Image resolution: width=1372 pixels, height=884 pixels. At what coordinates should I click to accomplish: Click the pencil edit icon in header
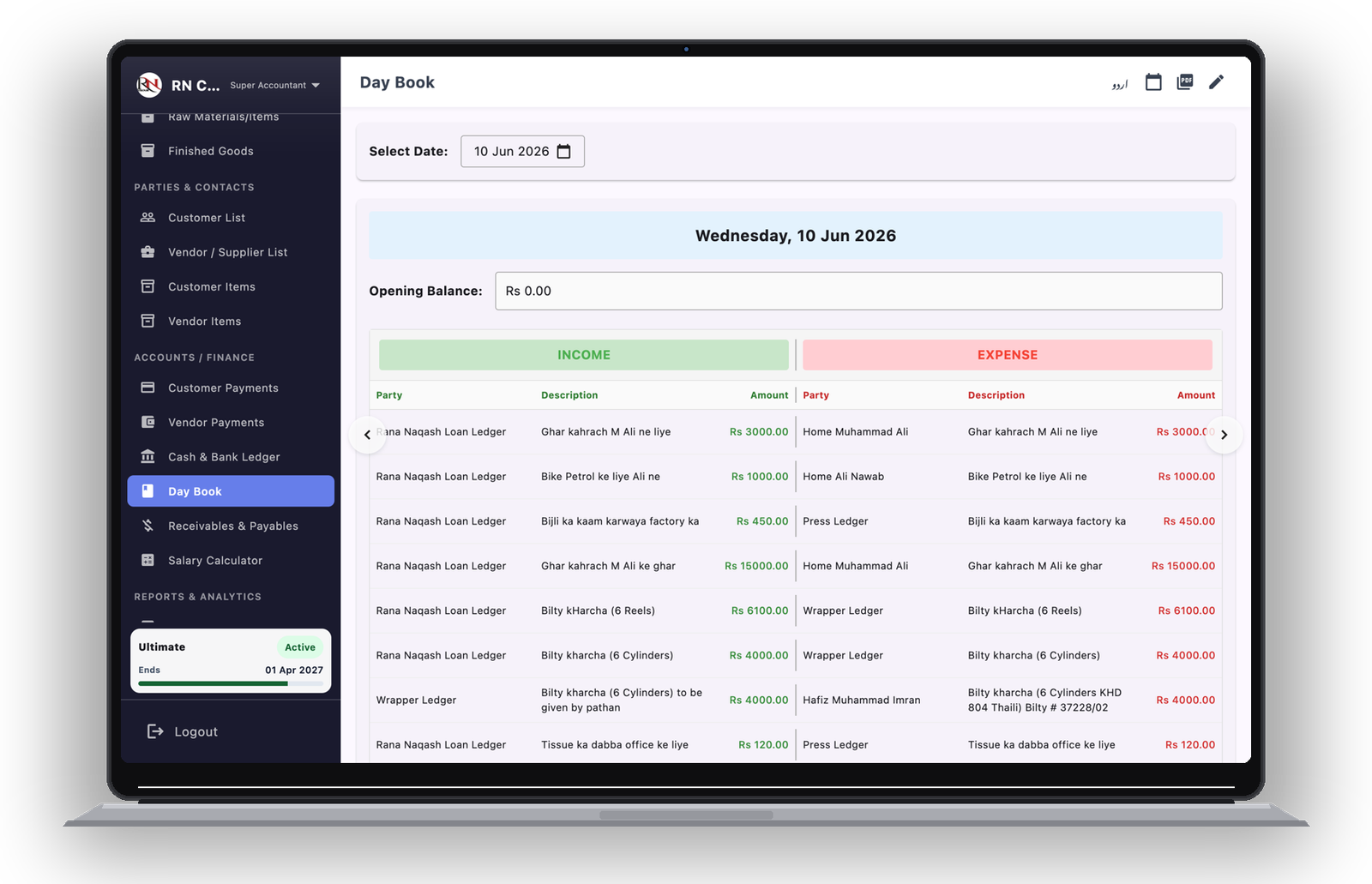tap(1216, 82)
